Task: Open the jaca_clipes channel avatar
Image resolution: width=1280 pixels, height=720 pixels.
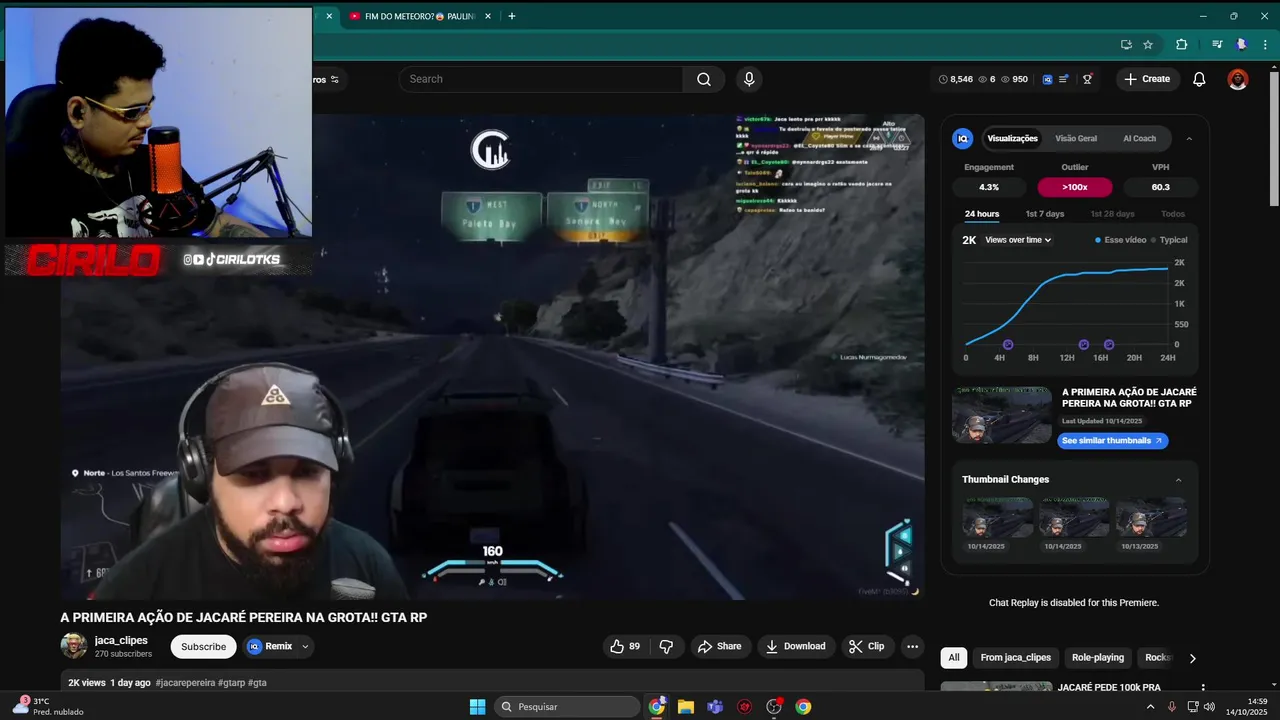Action: (74, 646)
